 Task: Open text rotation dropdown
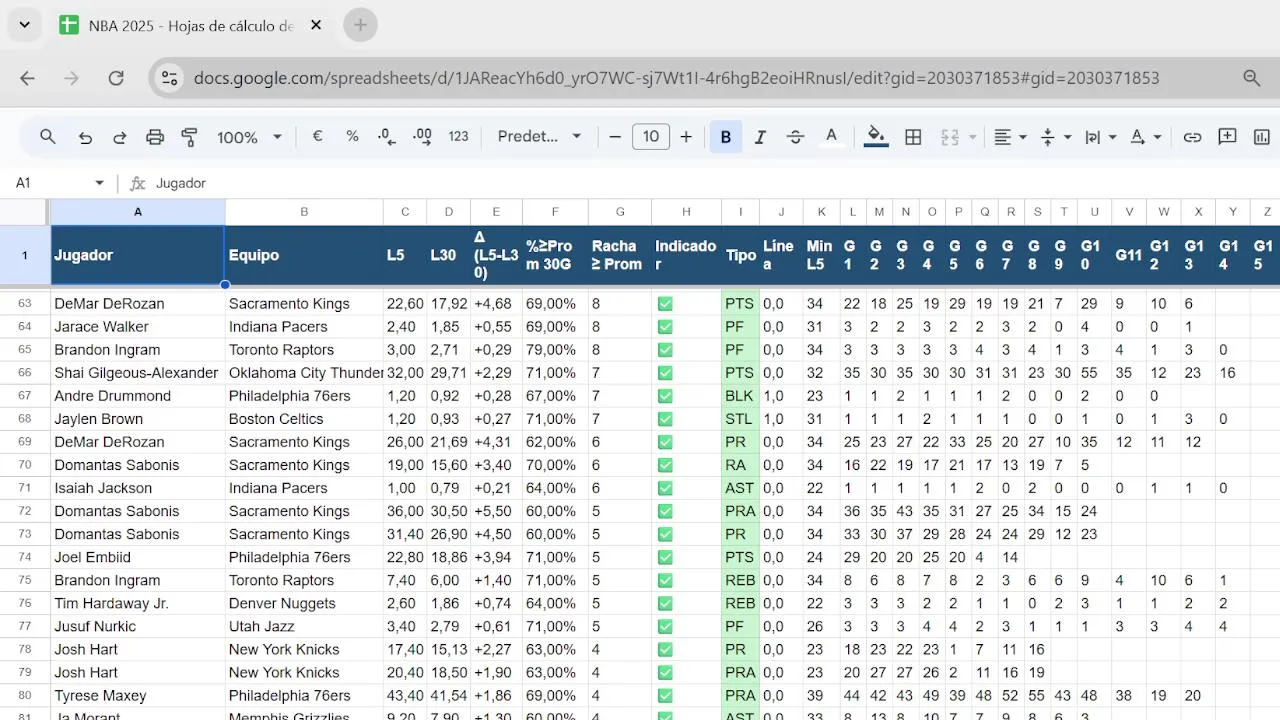click(1145, 137)
